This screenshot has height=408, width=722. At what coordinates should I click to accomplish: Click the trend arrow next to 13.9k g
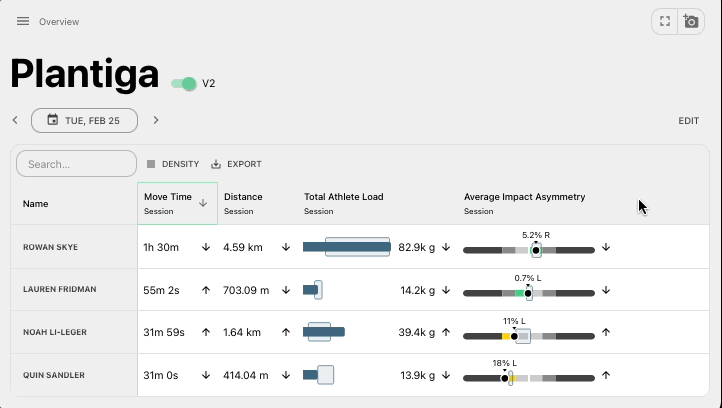446,375
